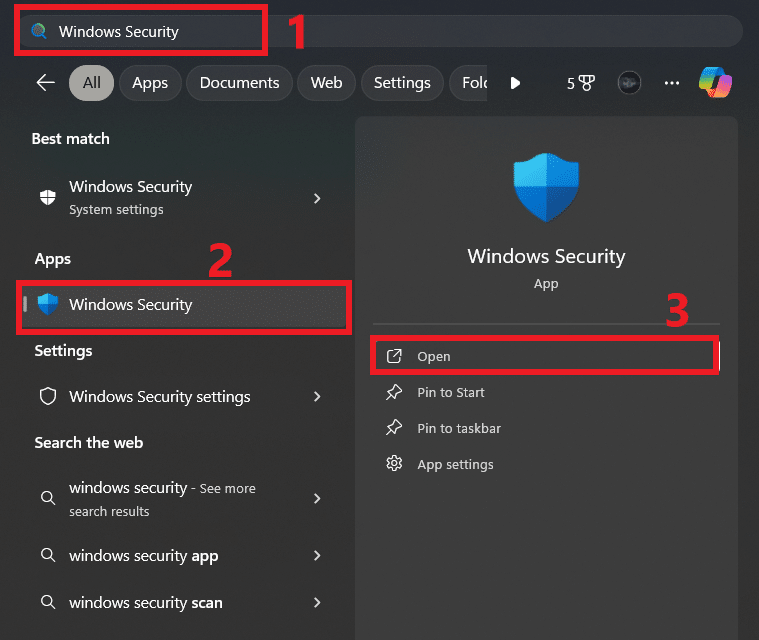Select the Apps filter tab
759x640 pixels.
[150, 83]
